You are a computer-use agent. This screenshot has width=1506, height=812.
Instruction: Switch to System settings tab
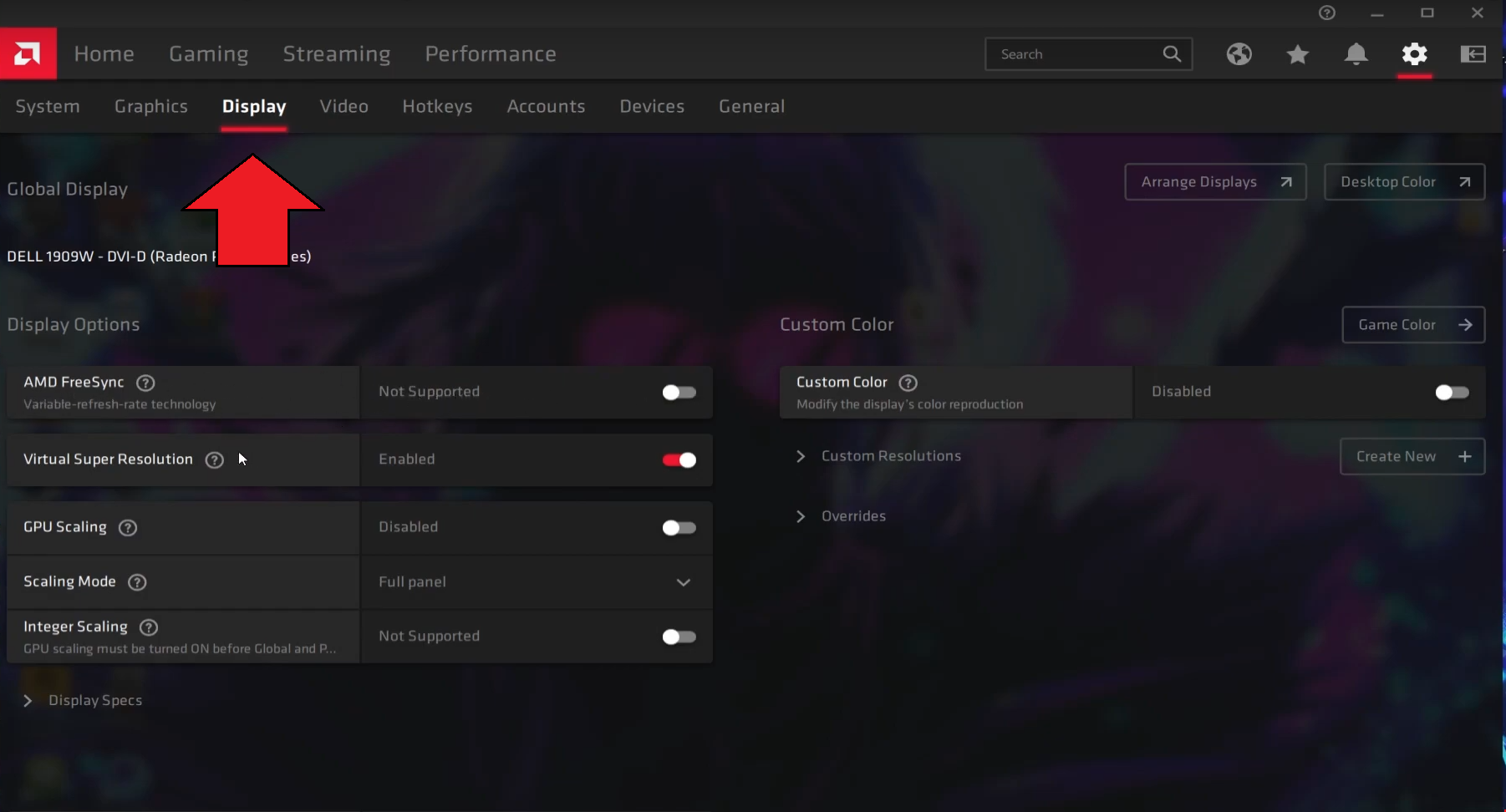pyautogui.click(x=48, y=106)
